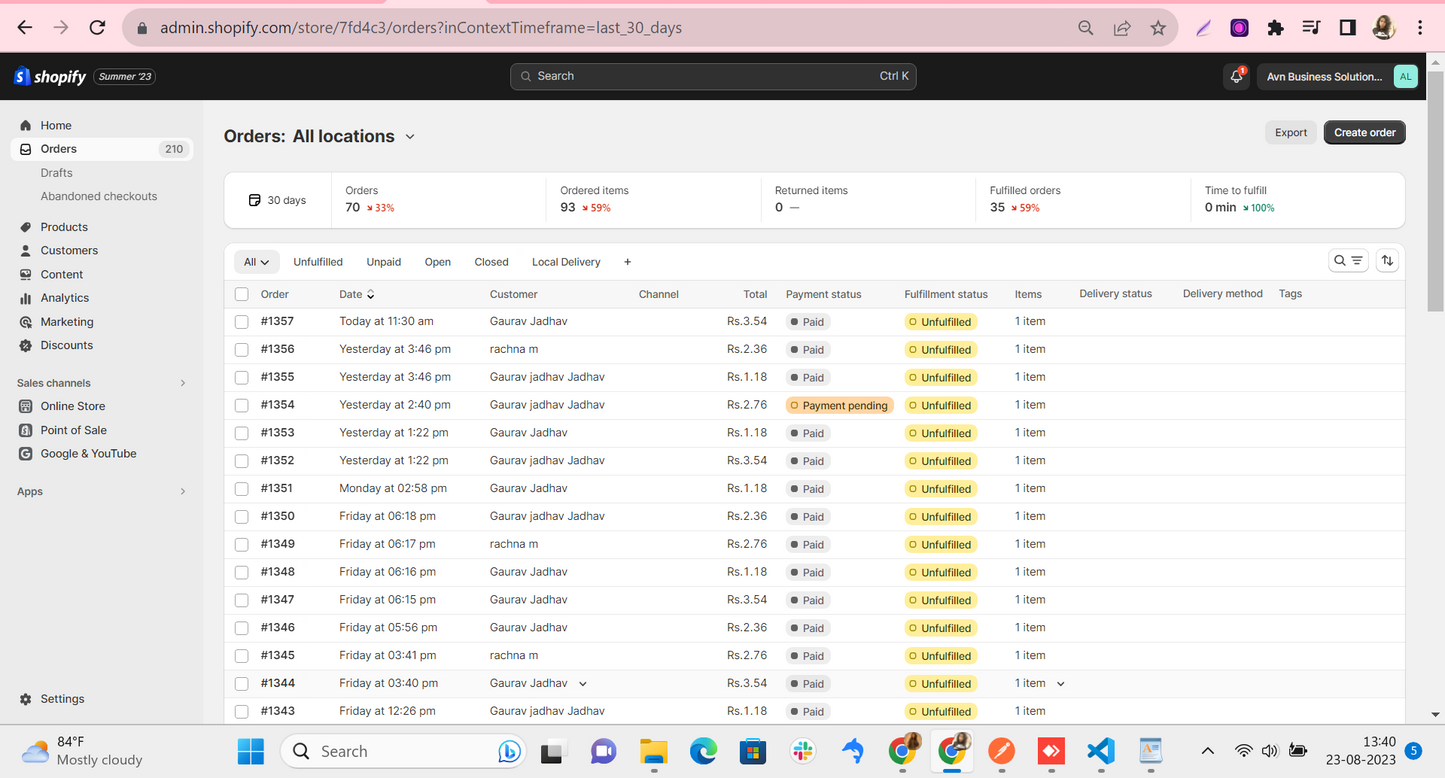Expand the Sales channels section

pyautogui.click(x=182, y=383)
